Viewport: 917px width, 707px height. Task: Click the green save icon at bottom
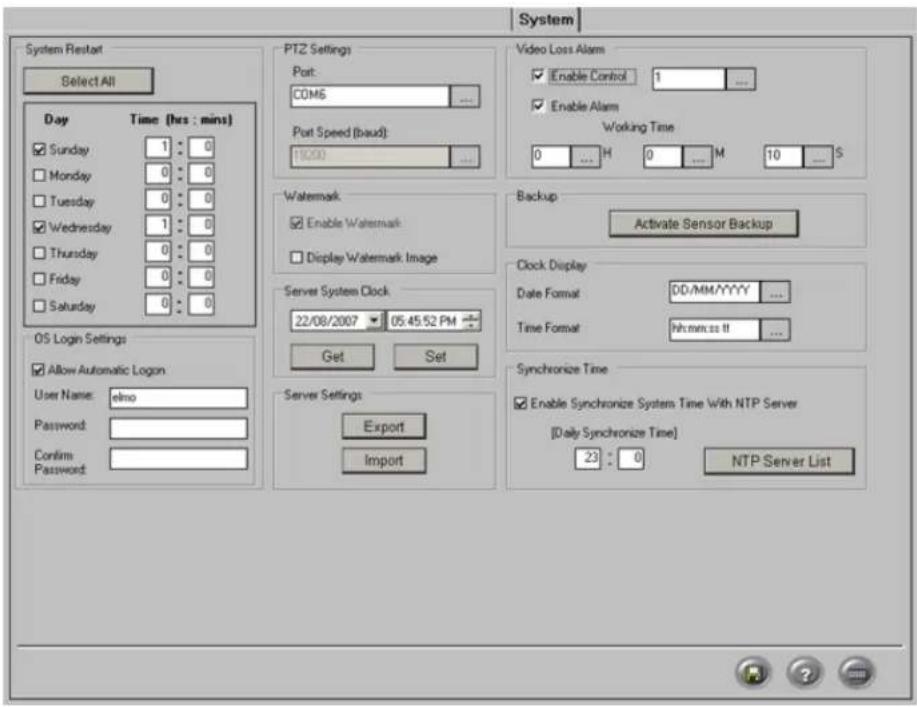[753, 672]
